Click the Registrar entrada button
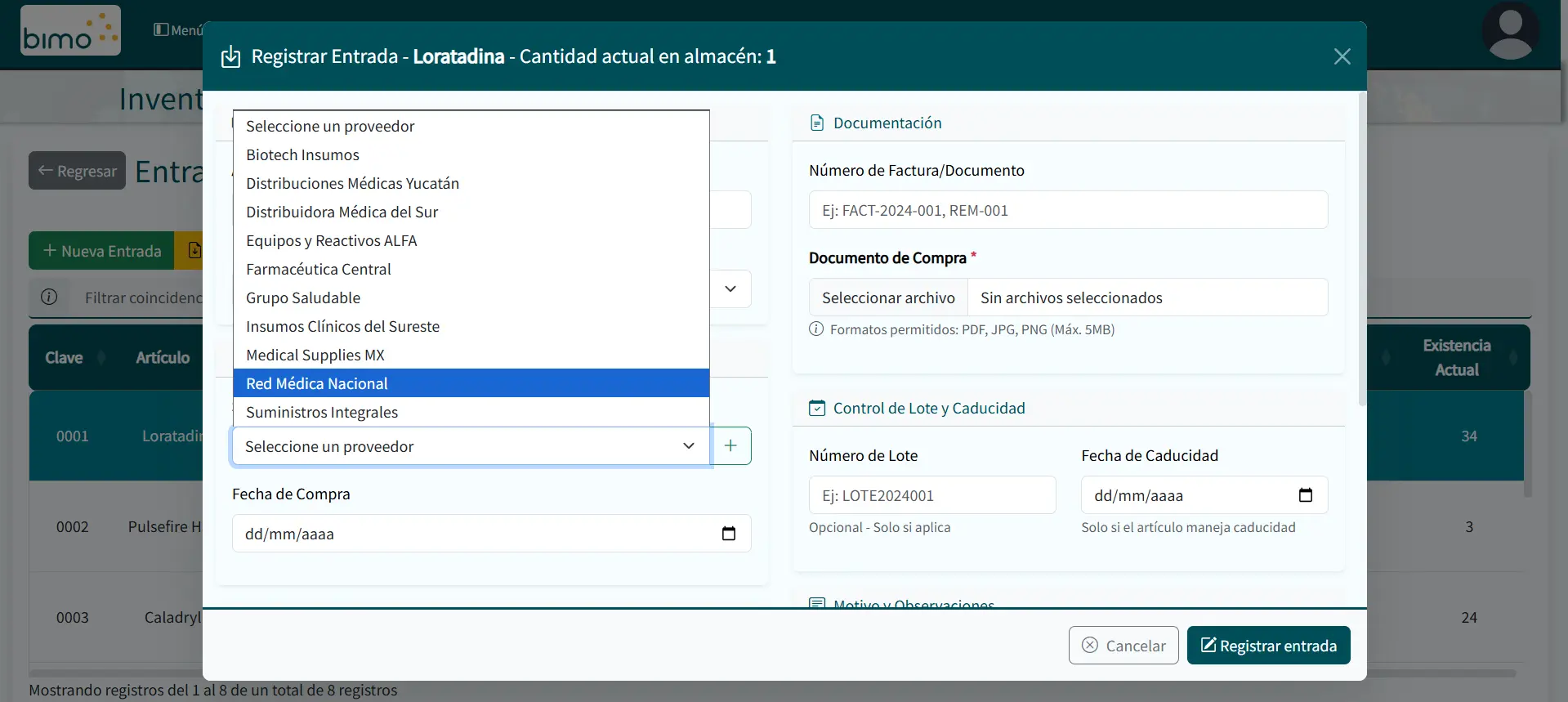Image resolution: width=1568 pixels, height=702 pixels. (1268, 646)
